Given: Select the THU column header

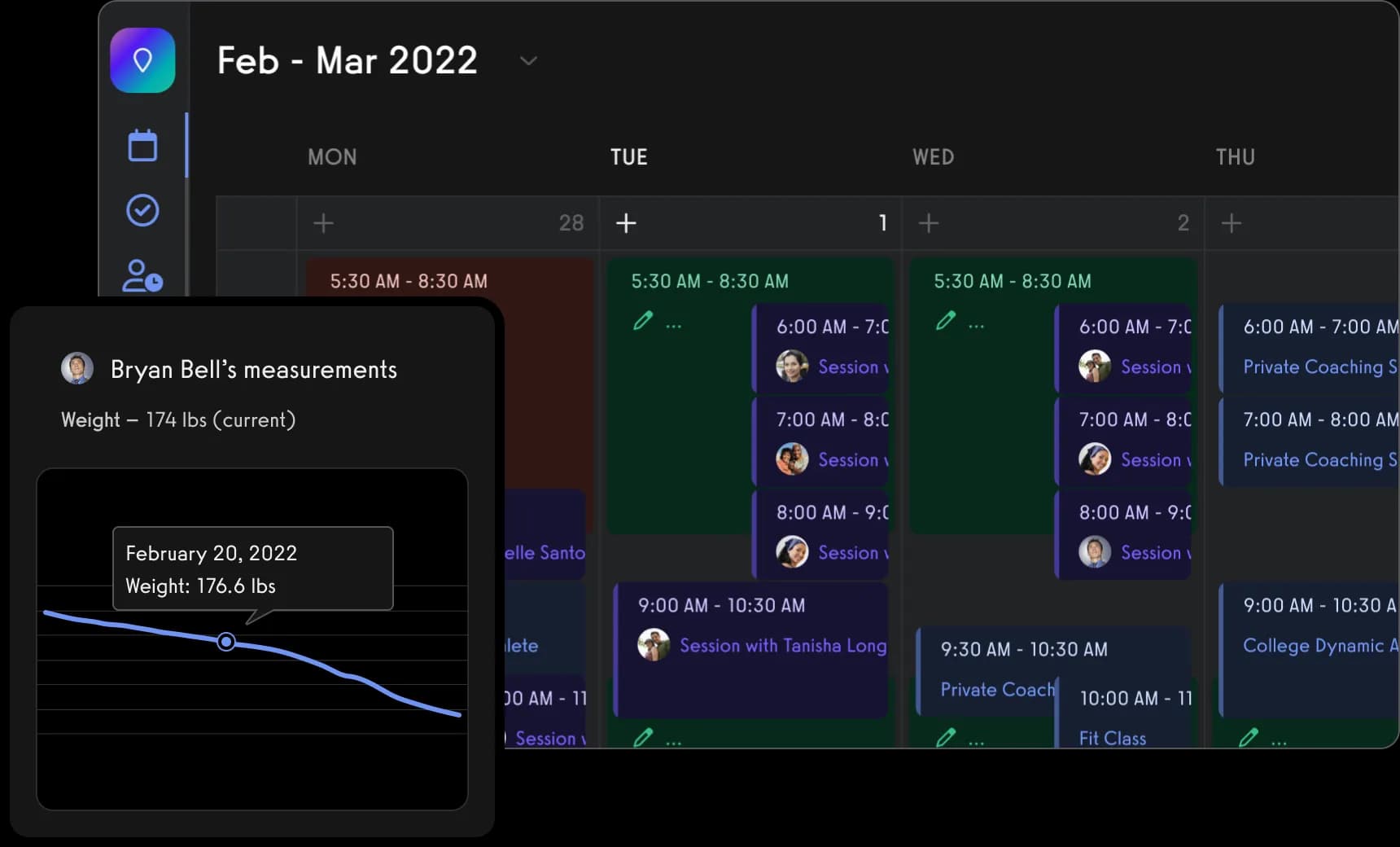Looking at the screenshot, I should [x=1236, y=157].
